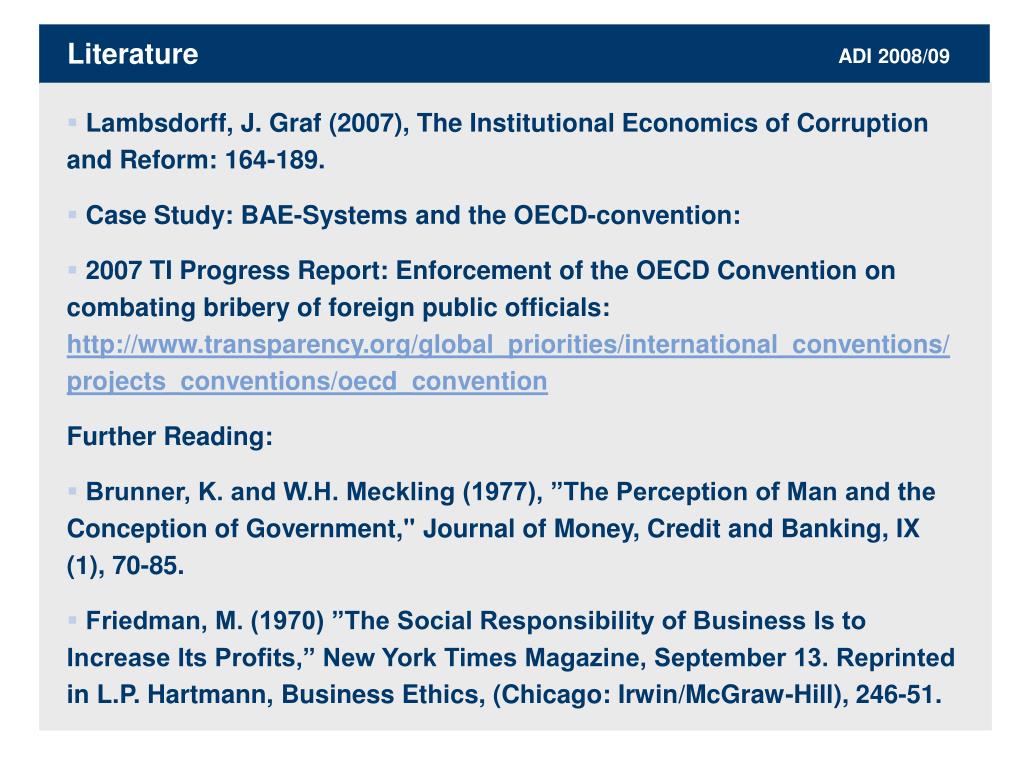Select the ADI 2008/09 header label
The image size is (1024, 768).
point(893,56)
